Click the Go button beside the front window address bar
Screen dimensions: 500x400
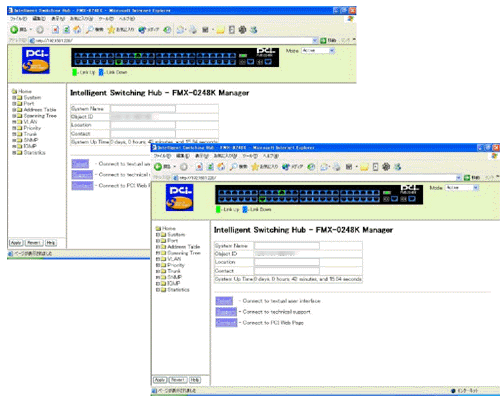click(x=472, y=178)
